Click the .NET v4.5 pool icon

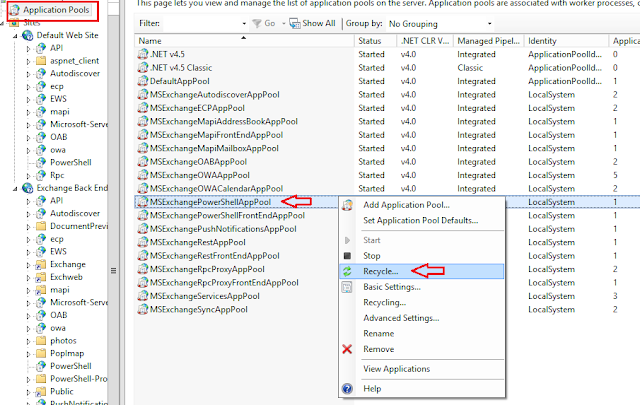143,54
